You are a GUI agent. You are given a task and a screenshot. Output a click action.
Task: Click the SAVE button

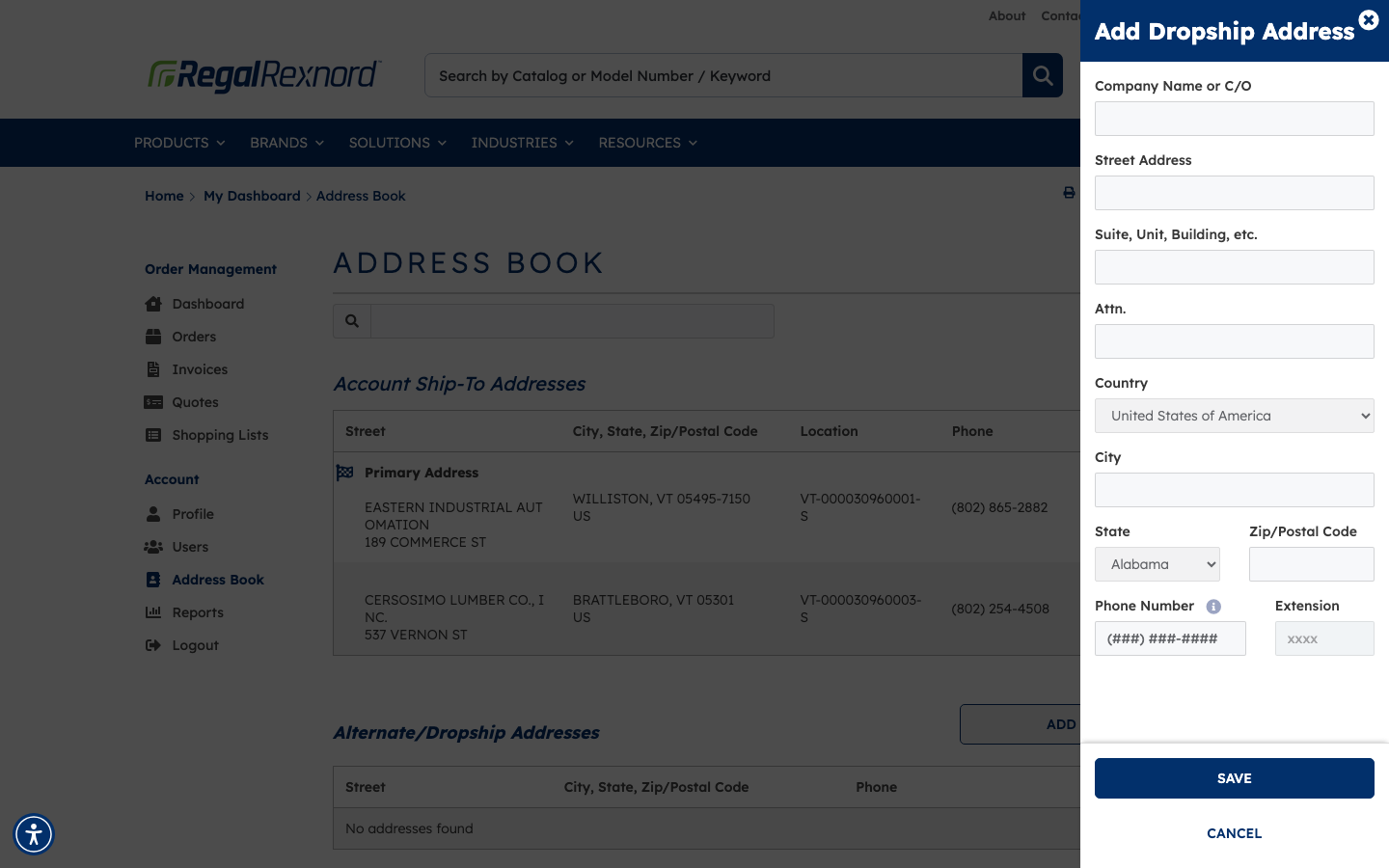click(1235, 778)
